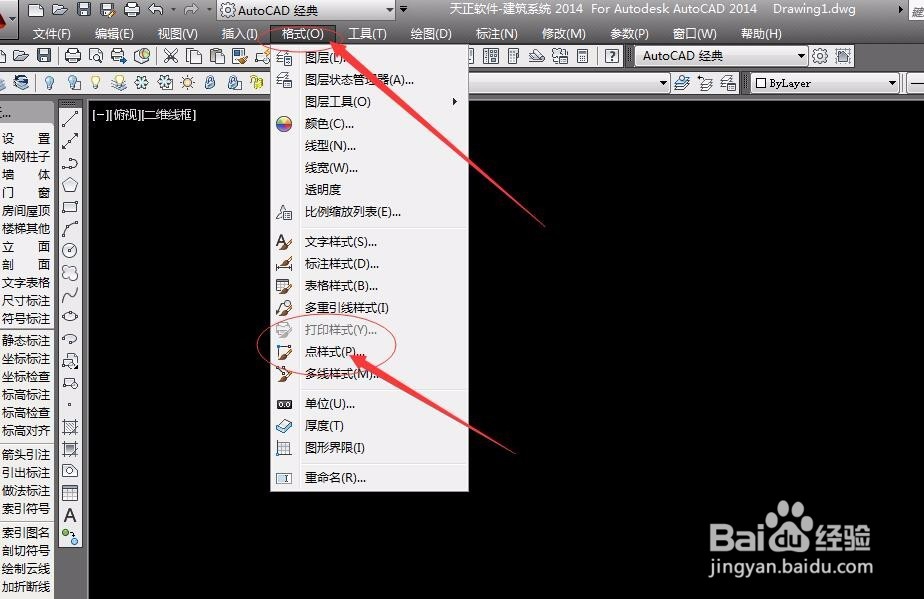Viewport: 924px width, 599px height.
Task: Expand the 设置 panel section
Action: pos(26,139)
